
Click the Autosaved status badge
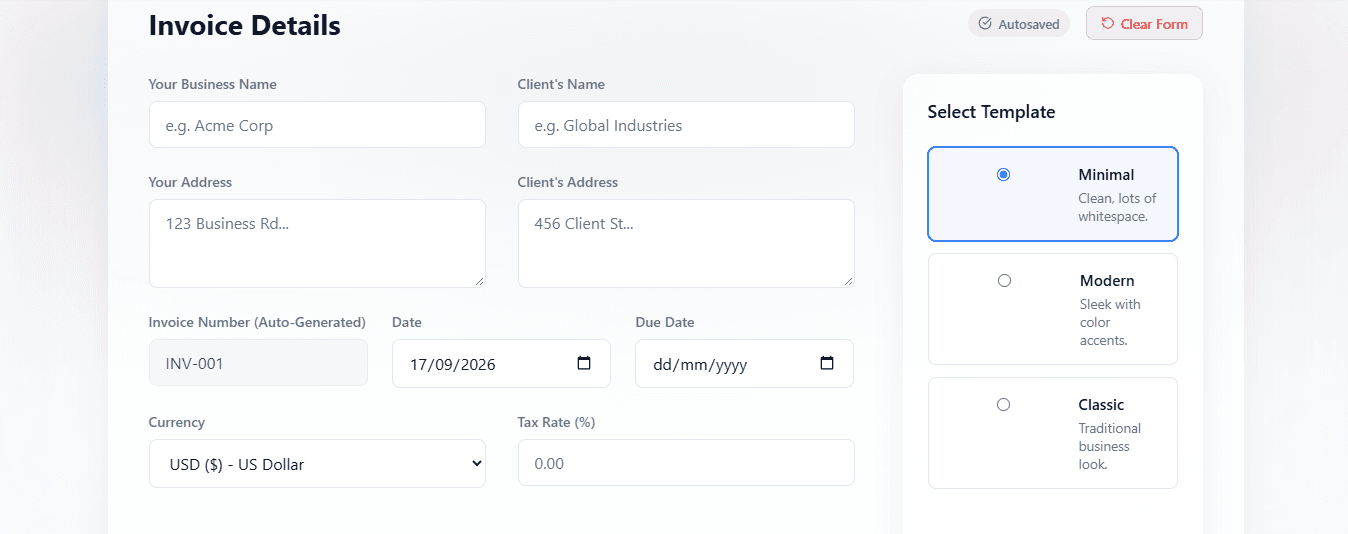coord(1019,24)
